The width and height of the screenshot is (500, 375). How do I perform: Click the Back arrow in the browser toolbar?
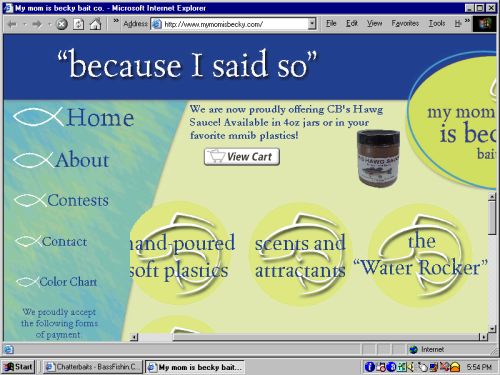pyautogui.click(x=12, y=24)
